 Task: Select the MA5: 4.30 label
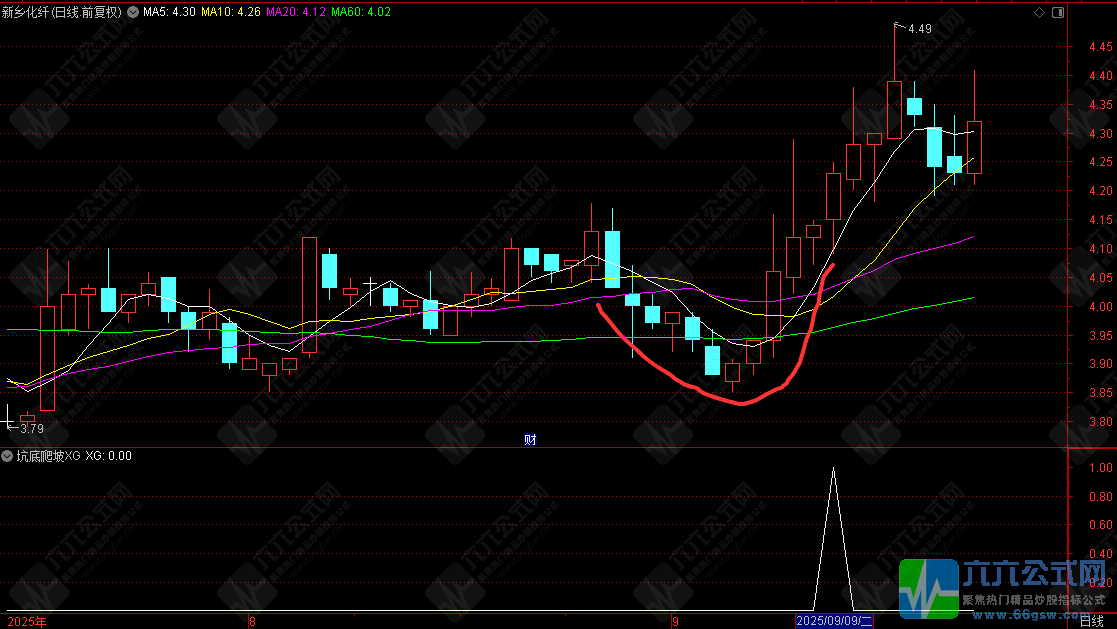(169, 12)
